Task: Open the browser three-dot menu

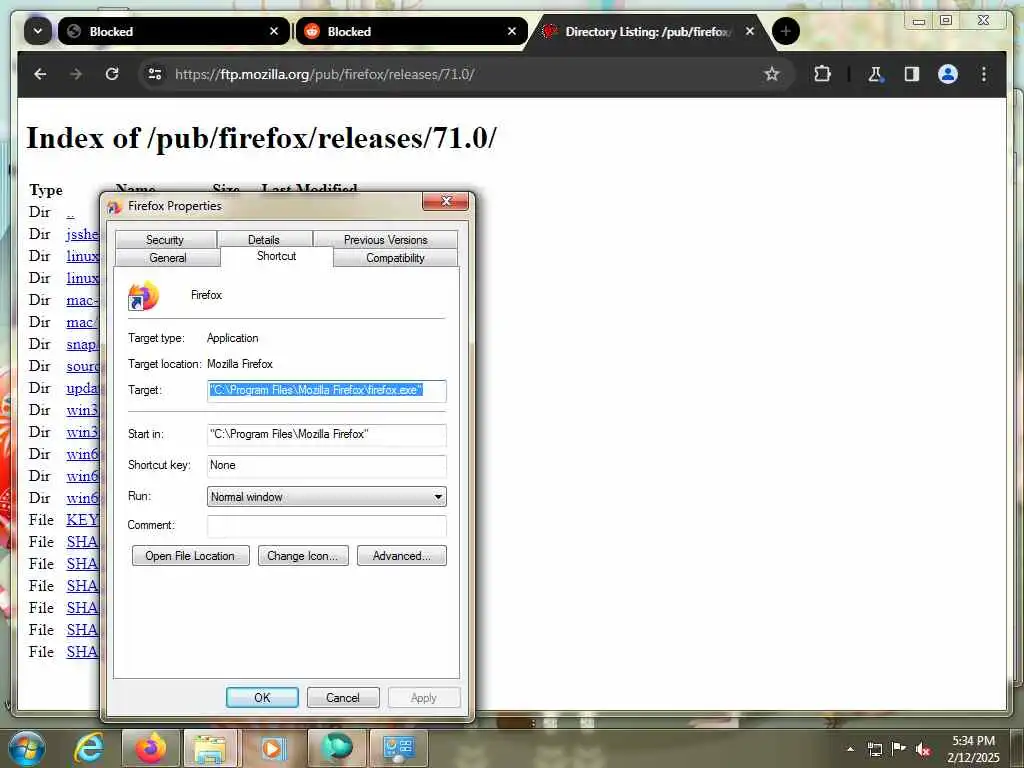Action: click(x=984, y=74)
